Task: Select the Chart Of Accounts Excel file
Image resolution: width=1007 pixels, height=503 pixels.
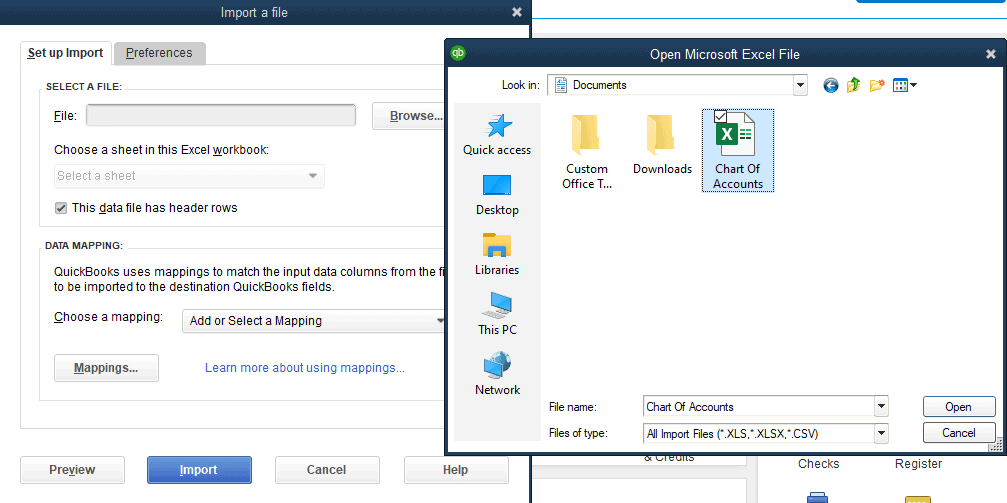Action: pos(738,150)
